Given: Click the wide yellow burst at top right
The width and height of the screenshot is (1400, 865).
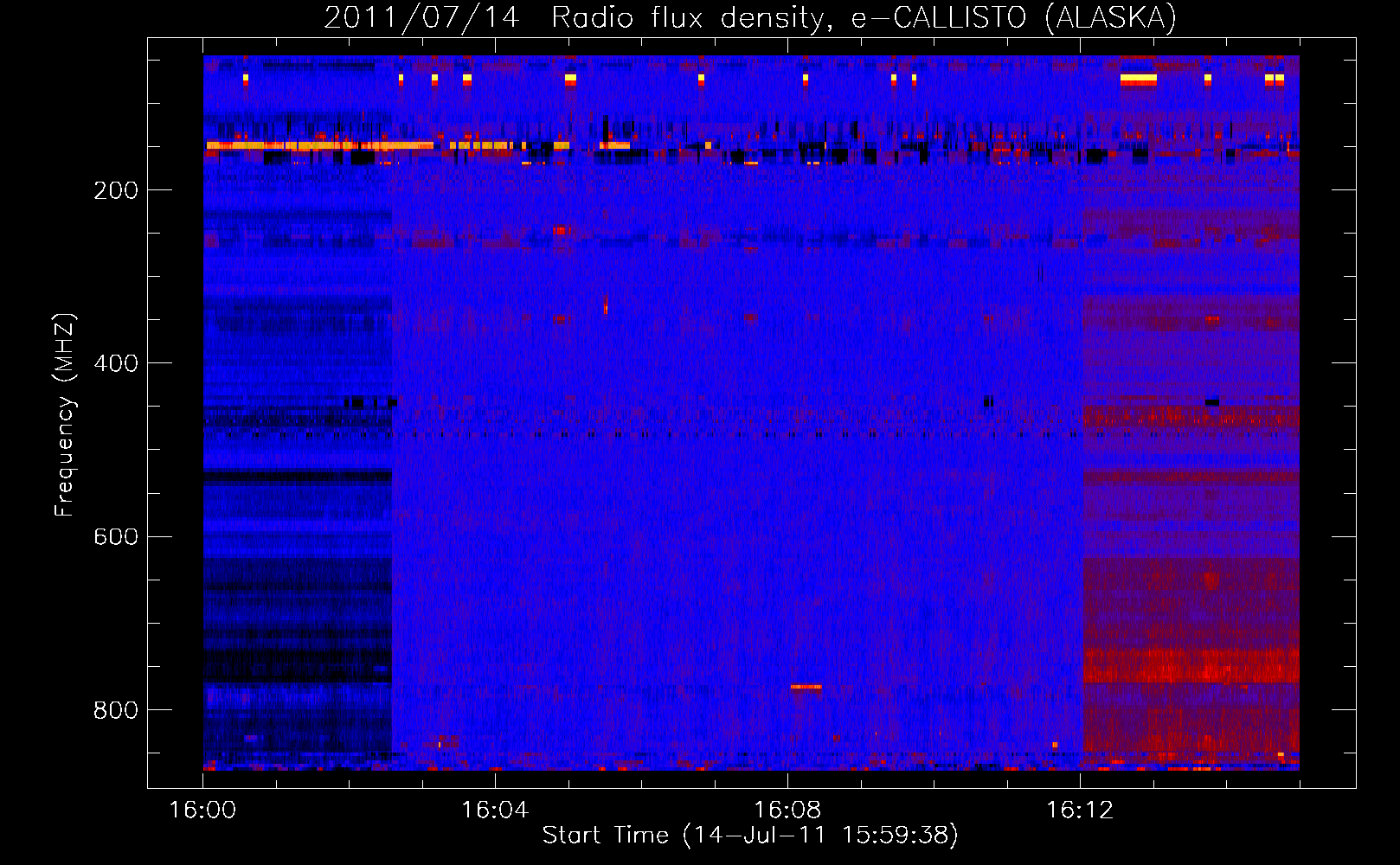Looking at the screenshot, I should 1139,80.
